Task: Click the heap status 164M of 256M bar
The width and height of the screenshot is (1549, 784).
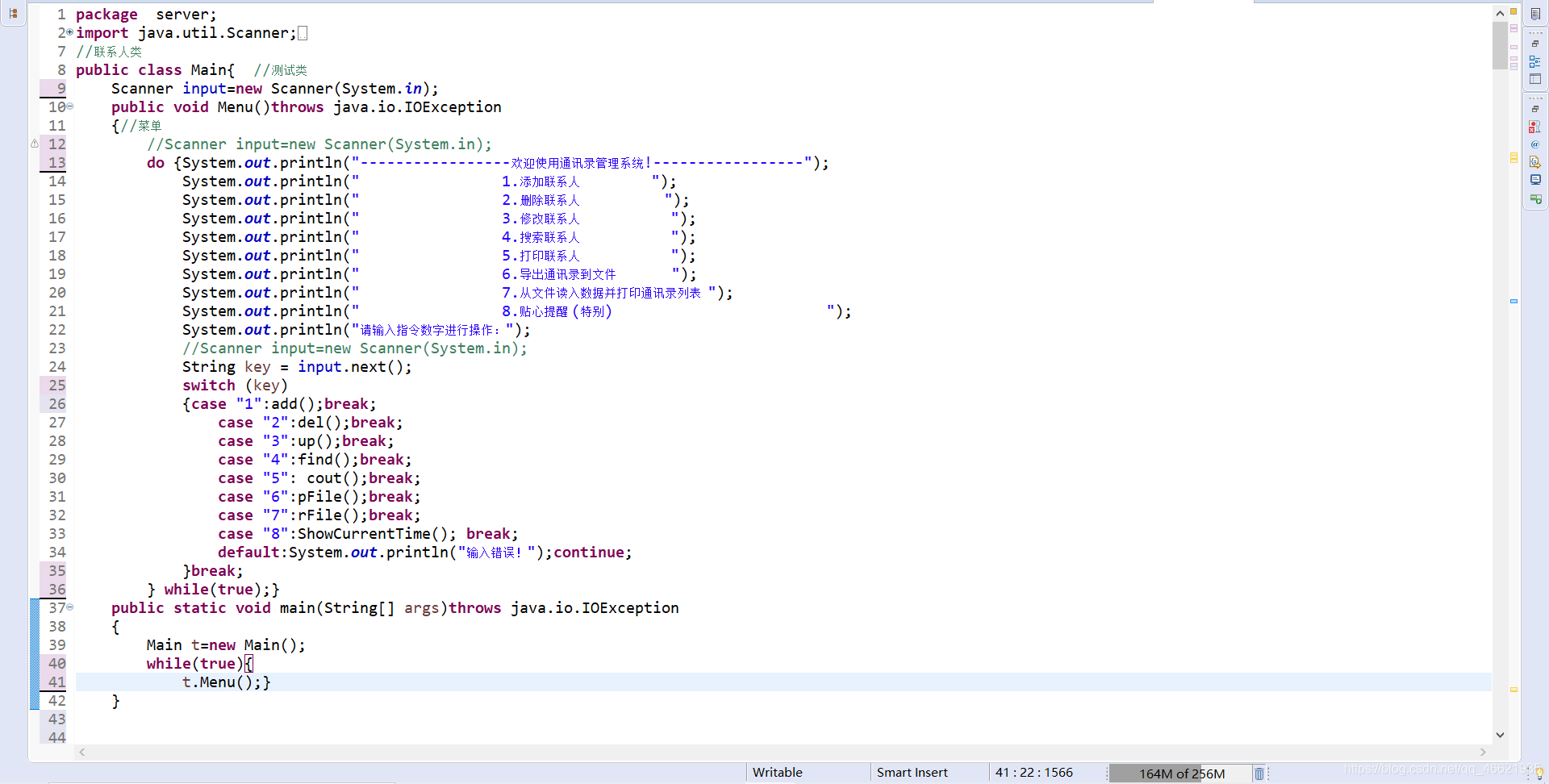Action: pos(1181,774)
